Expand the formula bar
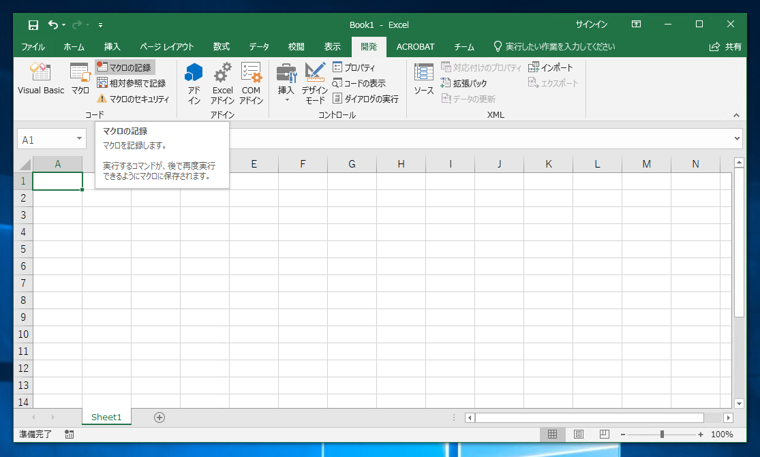 (x=737, y=139)
